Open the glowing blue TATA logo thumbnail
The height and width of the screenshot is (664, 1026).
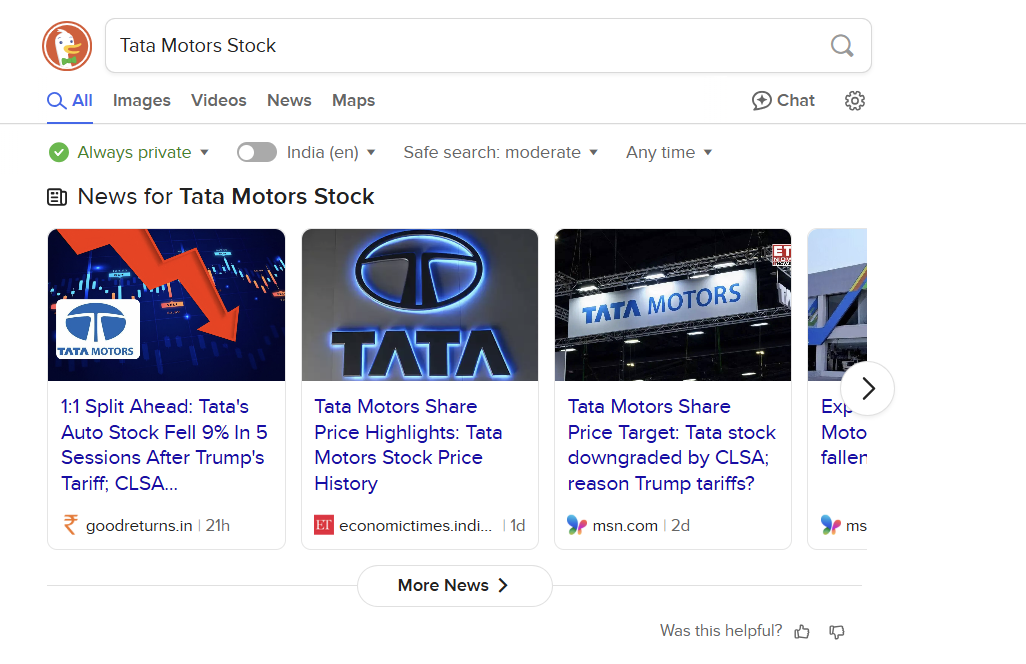[420, 305]
